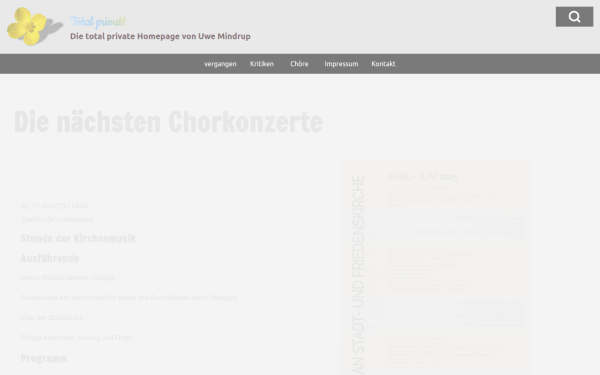The image size is (600, 375).
Task: Open the search magnifier button
Action: 574,17
